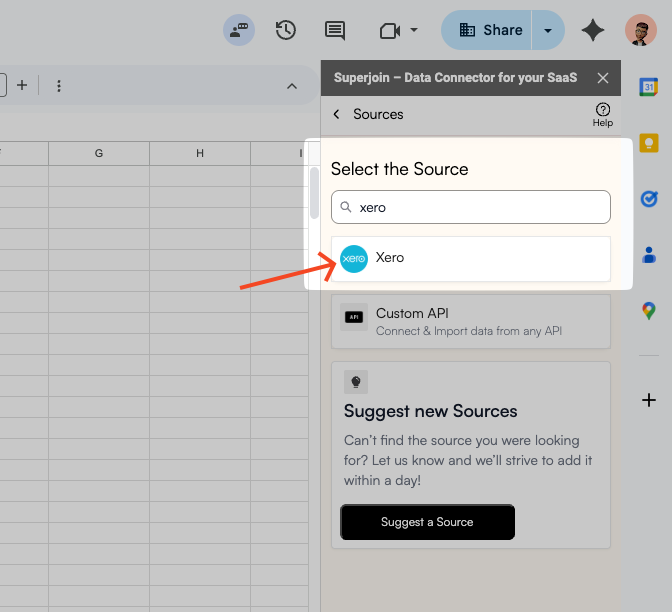Open version history clock icon

coord(286,30)
